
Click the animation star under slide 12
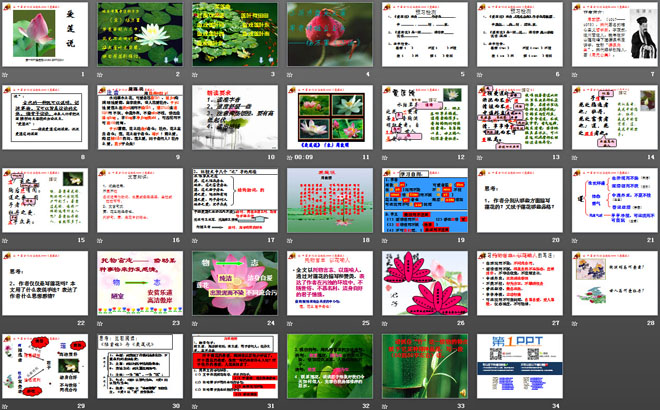pyautogui.click(x=385, y=157)
